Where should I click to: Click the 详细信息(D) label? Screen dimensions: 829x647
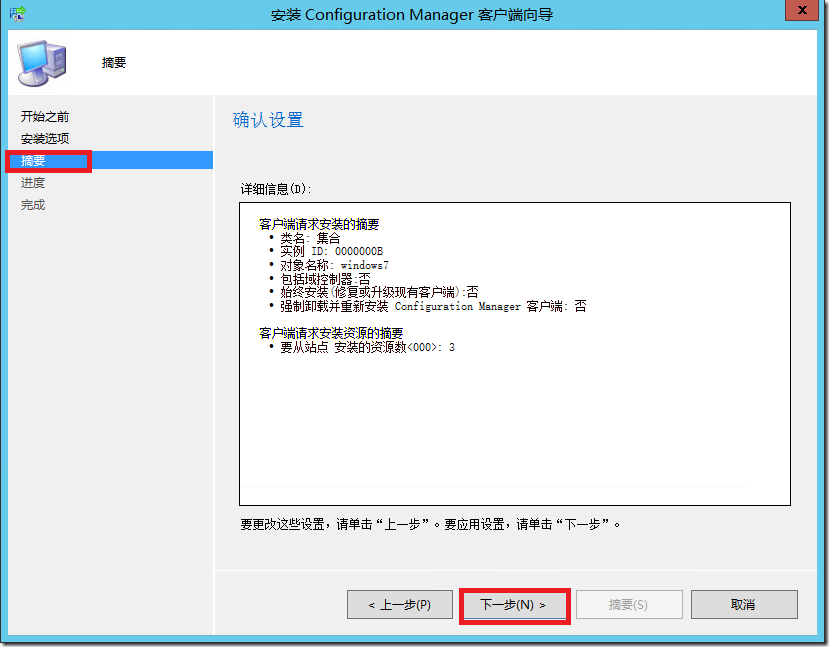point(275,189)
